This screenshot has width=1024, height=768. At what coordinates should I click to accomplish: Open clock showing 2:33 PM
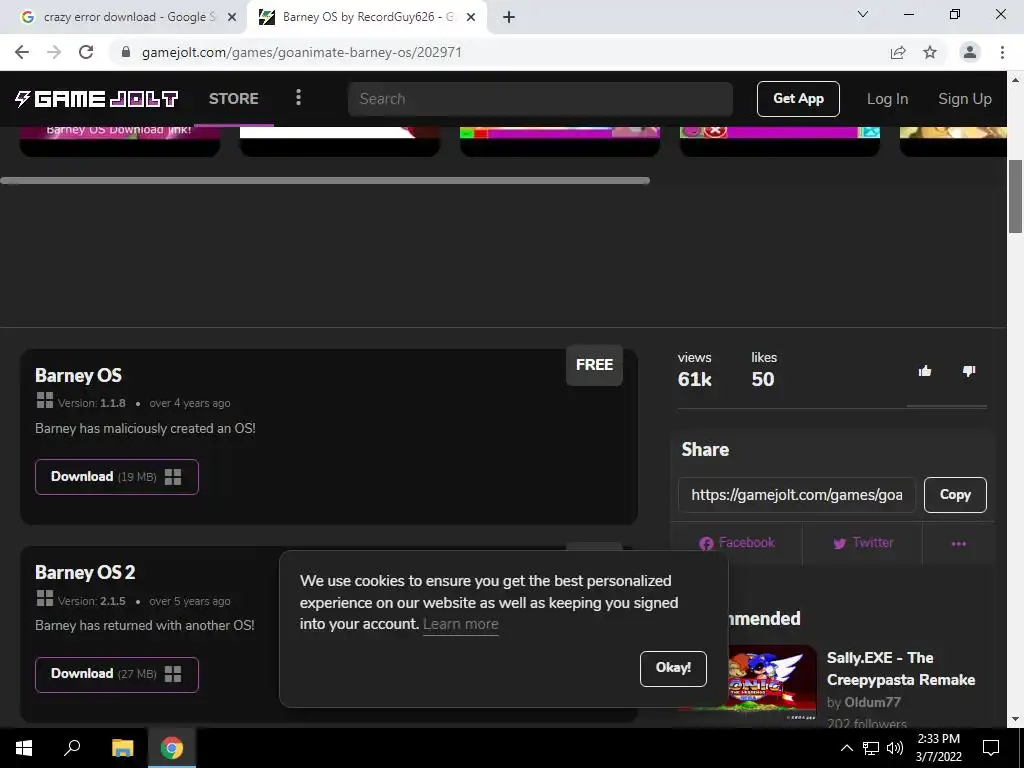(x=938, y=748)
